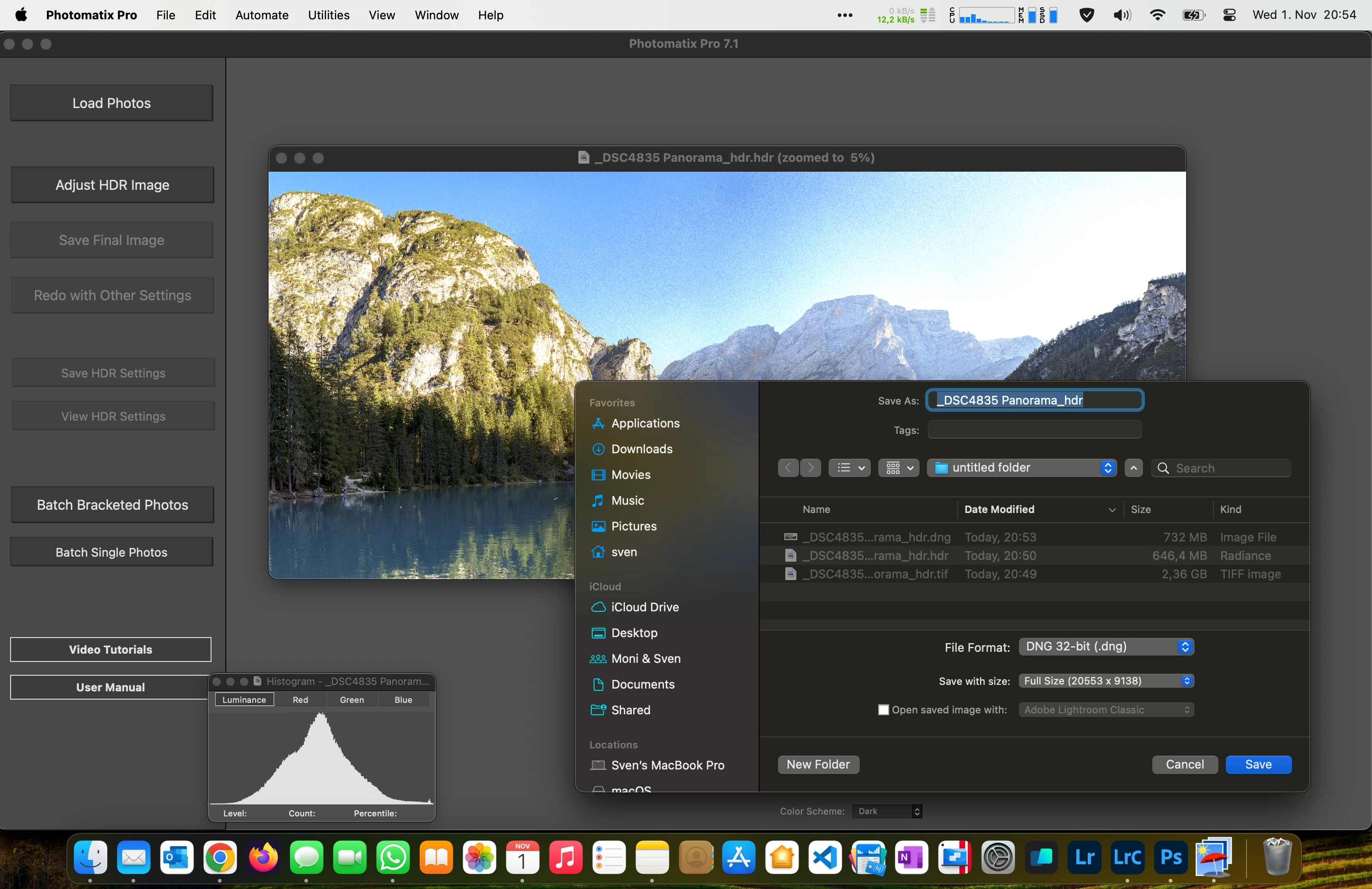Open the Utilities menu
The image size is (1372, 889).
[x=328, y=15]
